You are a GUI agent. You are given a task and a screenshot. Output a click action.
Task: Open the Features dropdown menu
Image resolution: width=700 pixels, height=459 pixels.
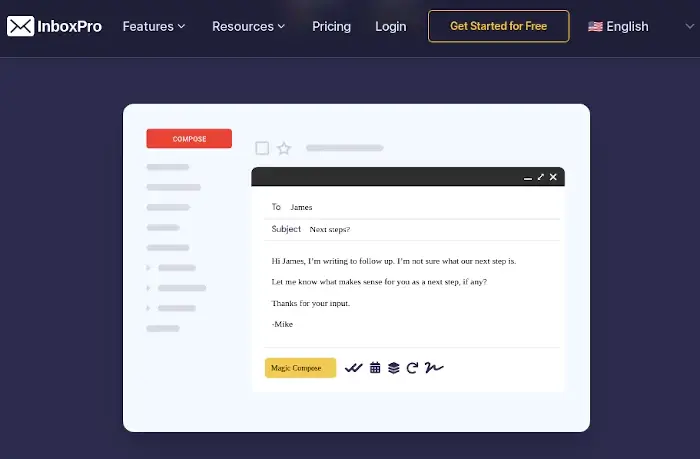pyautogui.click(x=154, y=26)
